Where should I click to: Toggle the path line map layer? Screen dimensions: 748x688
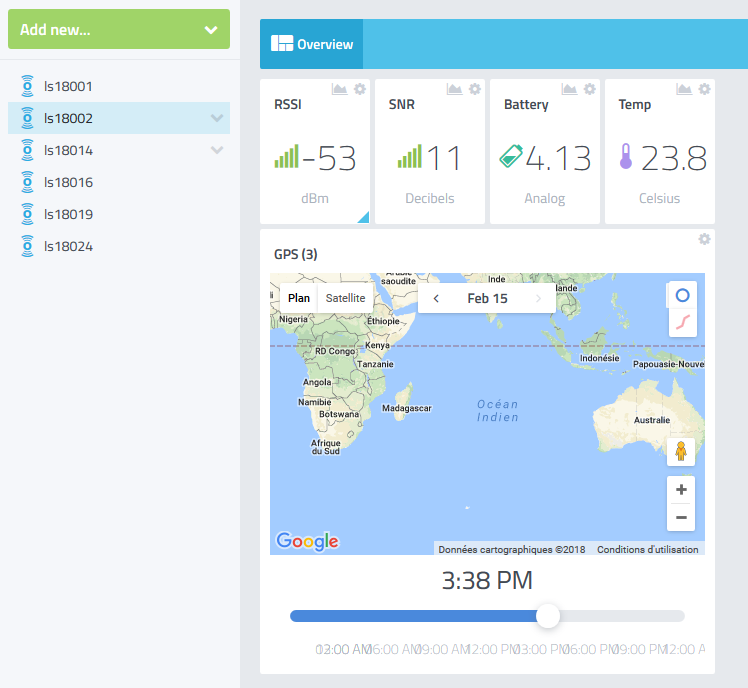682,321
